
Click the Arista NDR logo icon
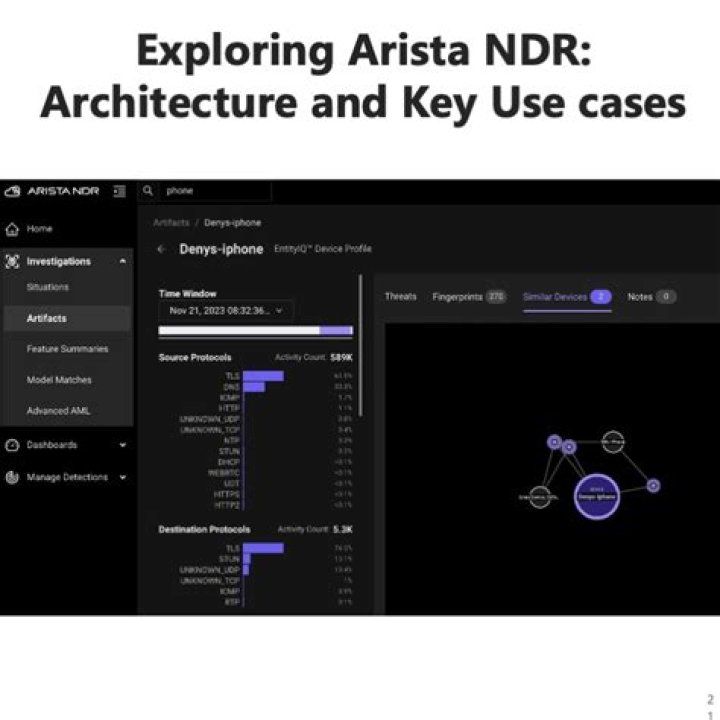12,191
